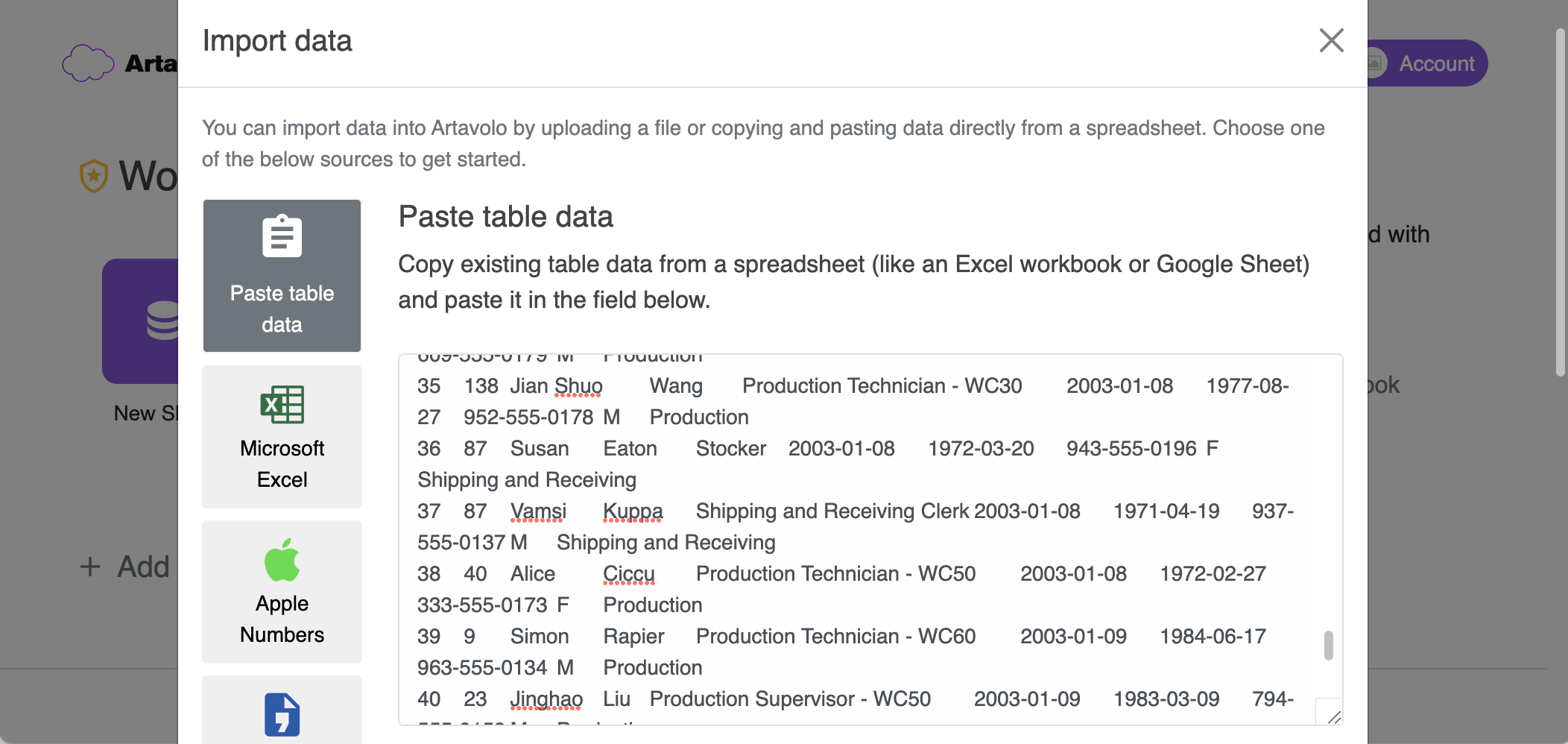Click the blue document file icon
This screenshot has height=744, width=1568.
click(282, 714)
